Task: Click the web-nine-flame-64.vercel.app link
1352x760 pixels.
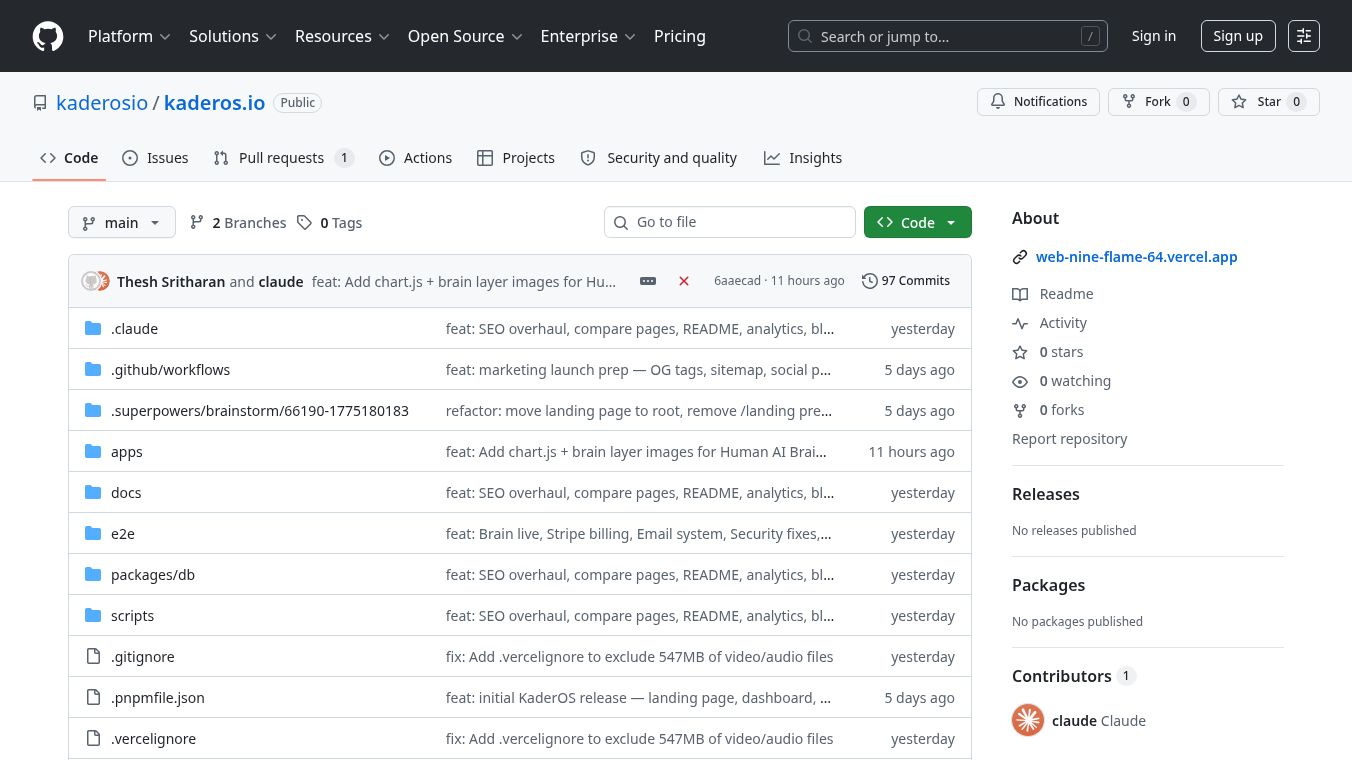Action: click(x=1136, y=257)
